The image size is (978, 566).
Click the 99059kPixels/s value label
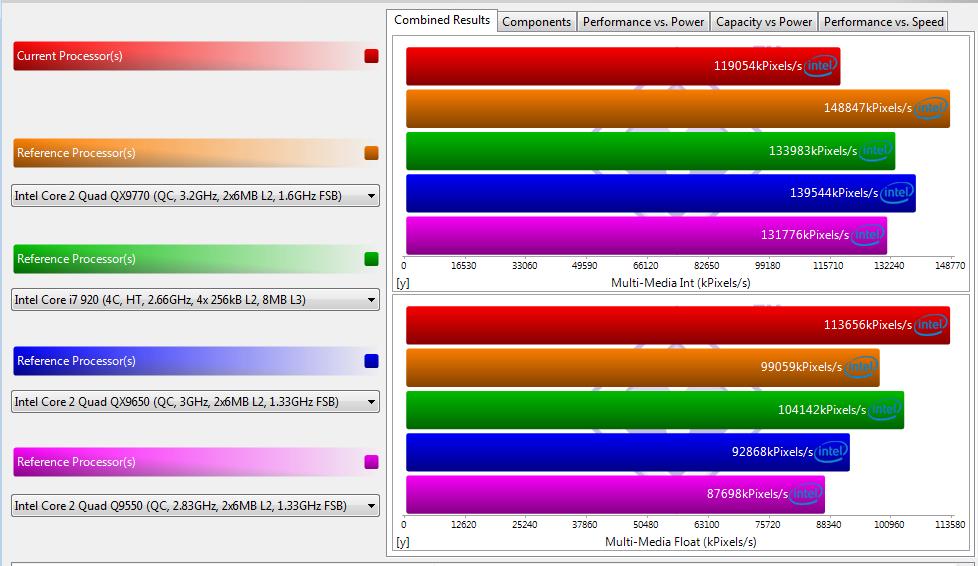coord(801,367)
